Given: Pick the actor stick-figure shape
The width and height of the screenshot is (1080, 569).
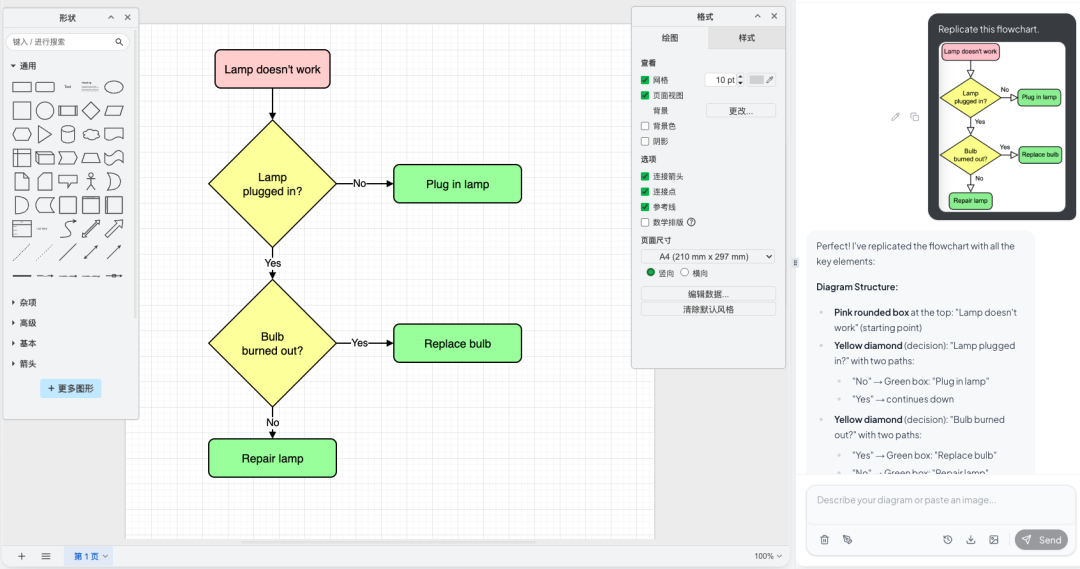Looking at the screenshot, I should tap(91, 181).
